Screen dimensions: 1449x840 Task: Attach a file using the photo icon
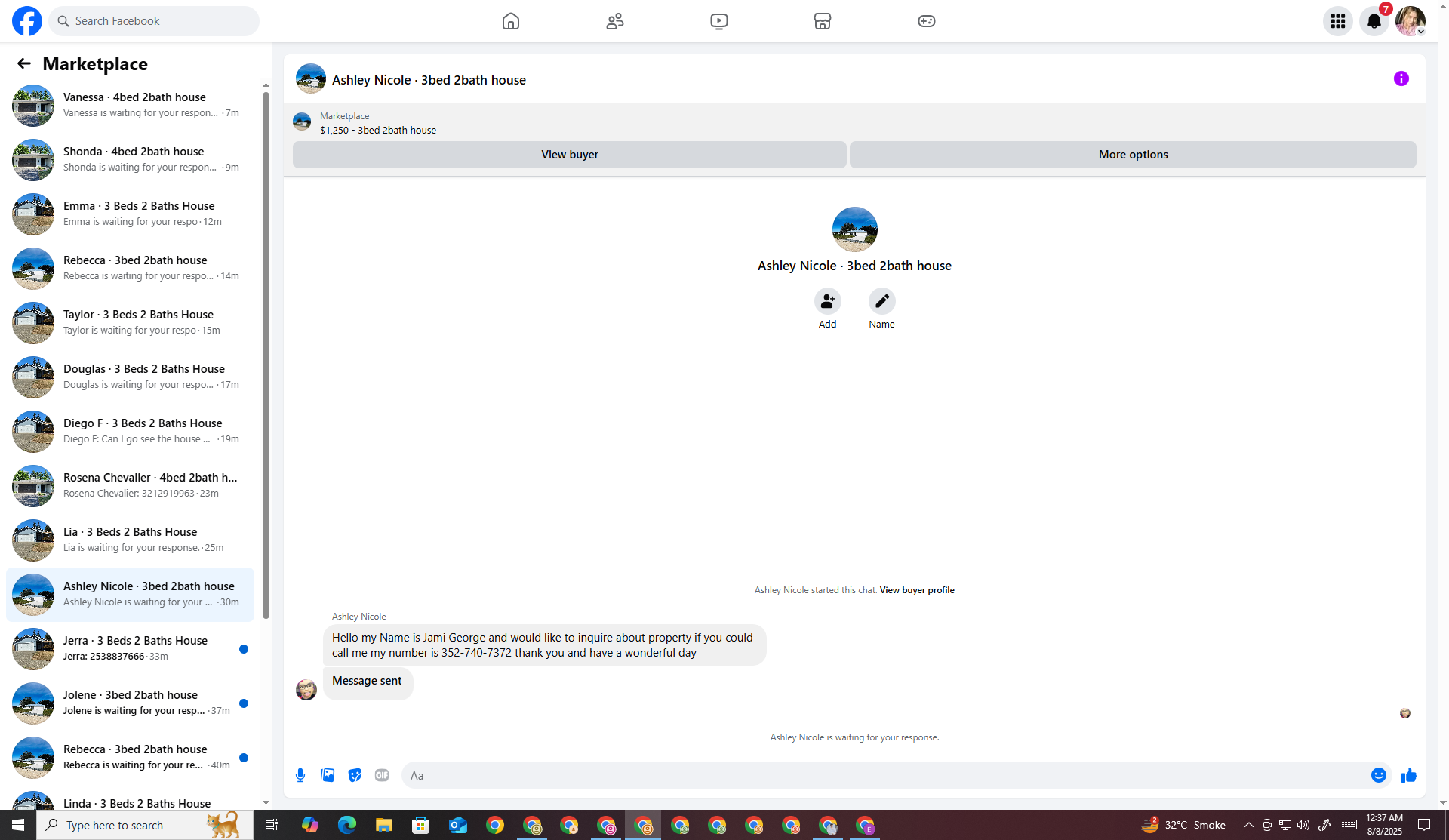pyautogui.click(x=328, y=775)
